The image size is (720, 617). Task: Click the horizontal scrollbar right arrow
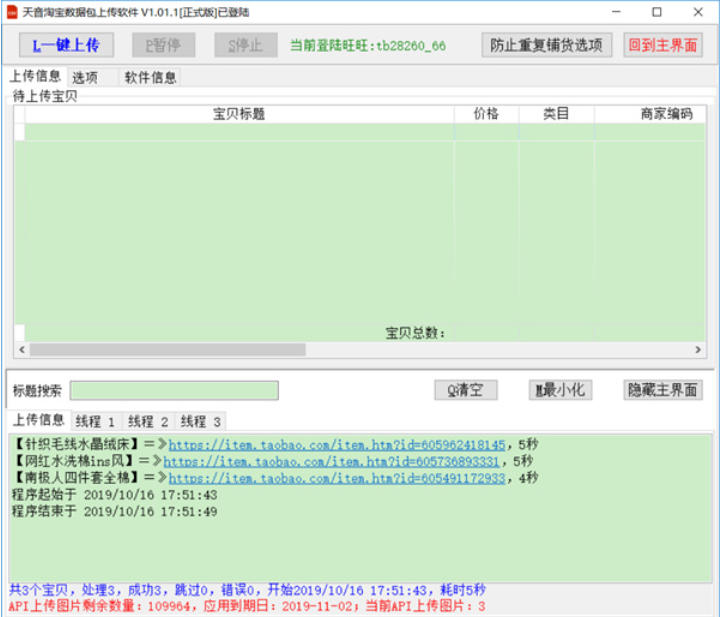[699, 350]
